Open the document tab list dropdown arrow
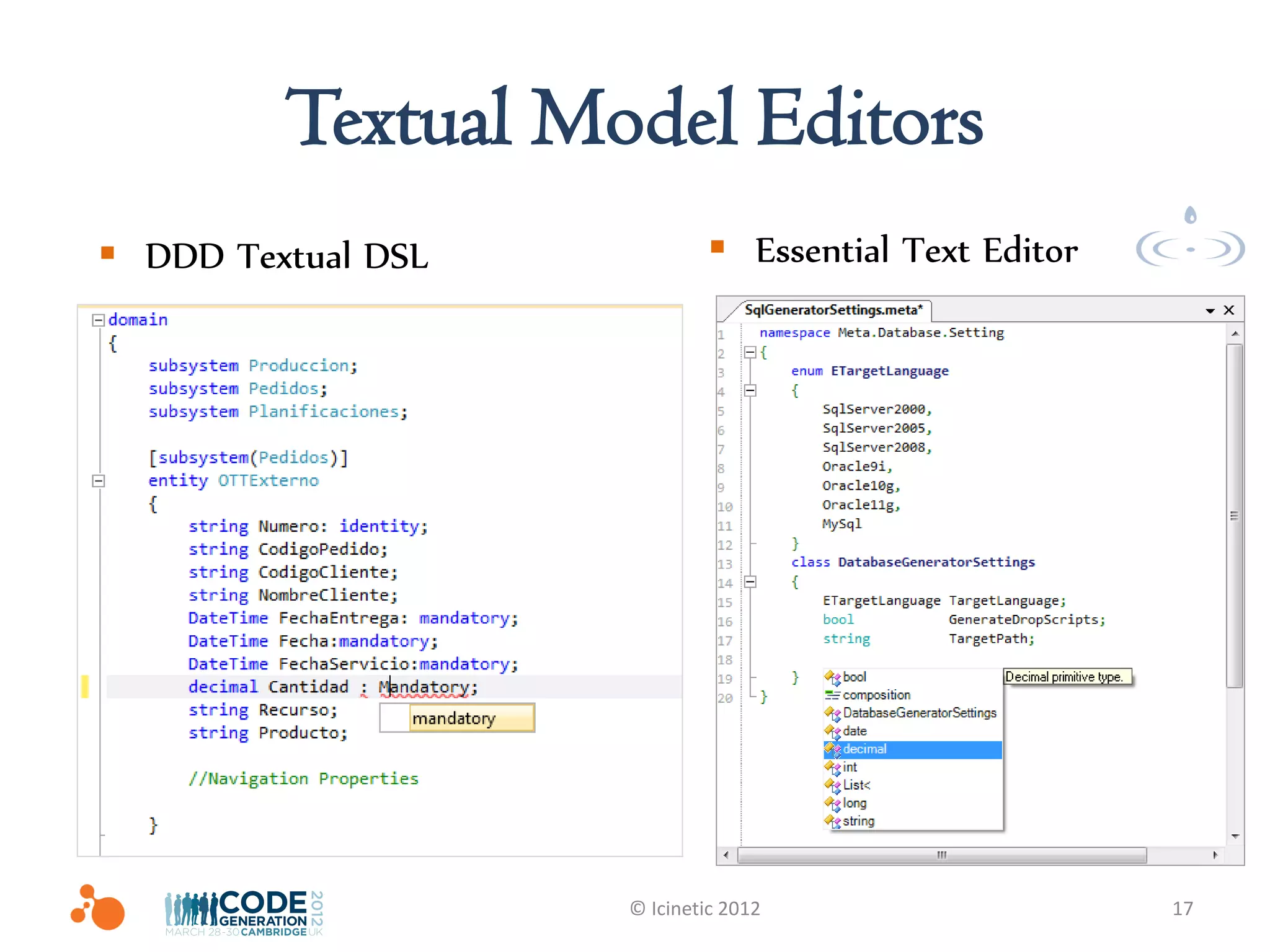Viewport: 1270px width, 952px height. coord(1210,311)
